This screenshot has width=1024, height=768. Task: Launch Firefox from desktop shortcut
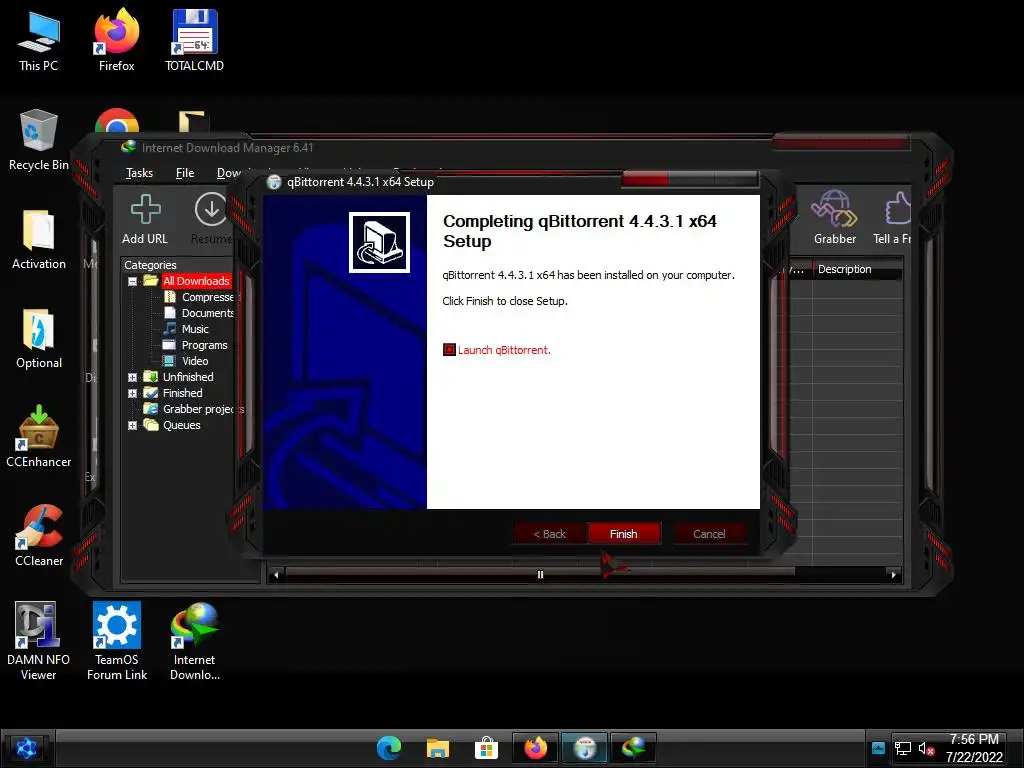(117, 41)
